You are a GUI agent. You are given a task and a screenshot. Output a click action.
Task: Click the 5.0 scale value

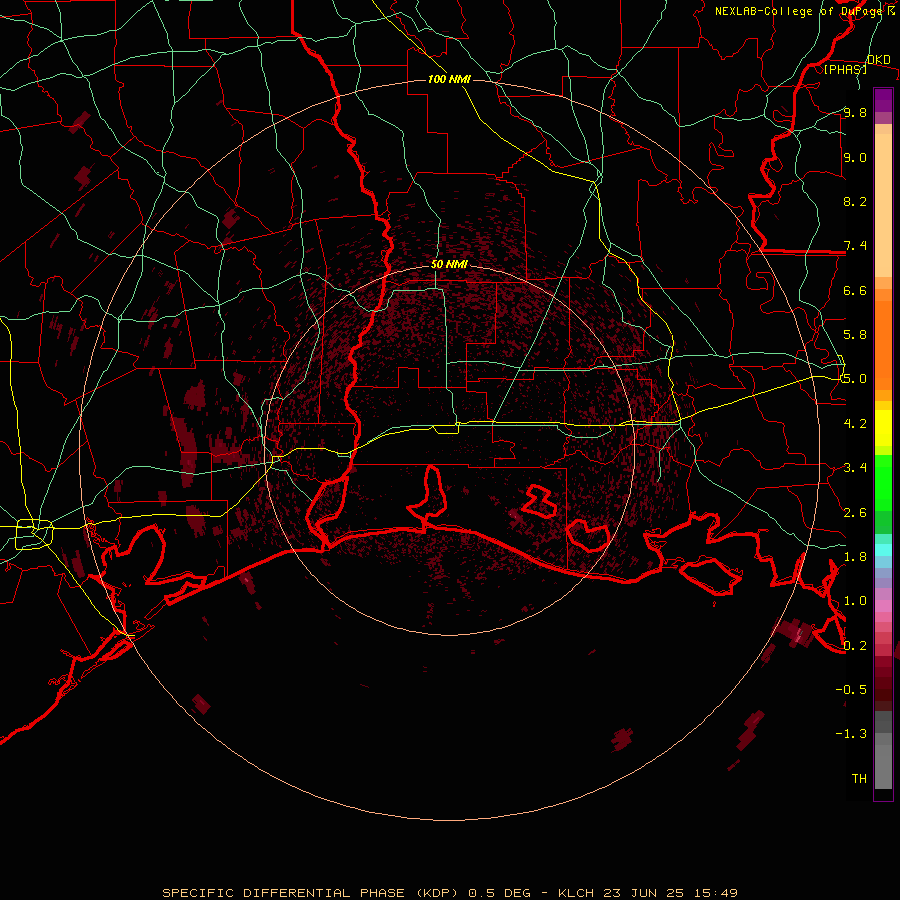pyautogui.click(x=855, y=379)
